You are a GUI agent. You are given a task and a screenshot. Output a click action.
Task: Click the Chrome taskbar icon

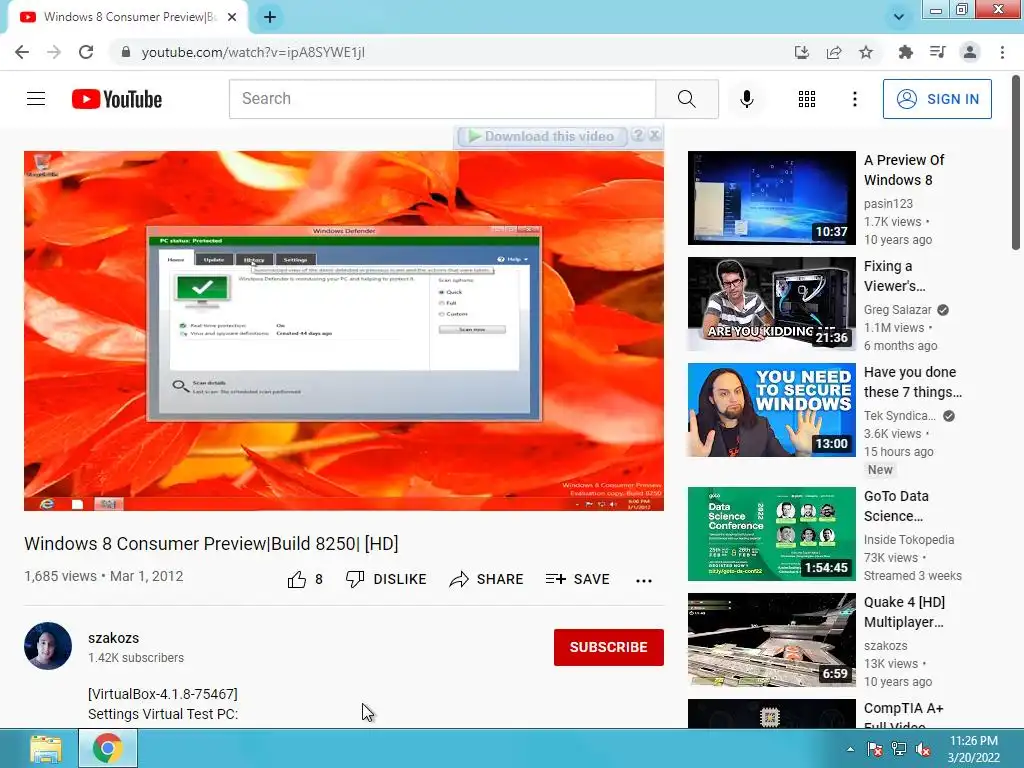click(x=108, y=748)
